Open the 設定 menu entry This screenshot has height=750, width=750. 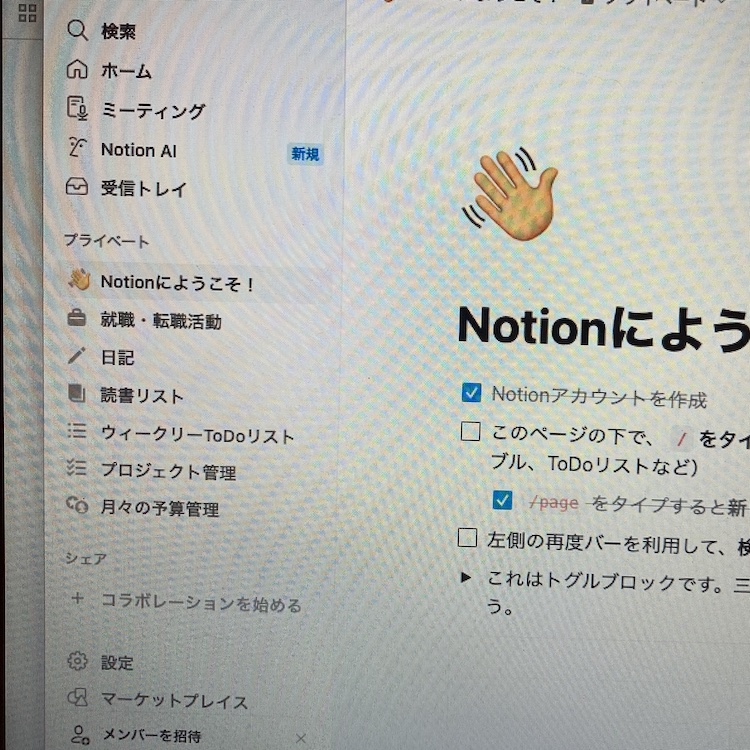117,662
